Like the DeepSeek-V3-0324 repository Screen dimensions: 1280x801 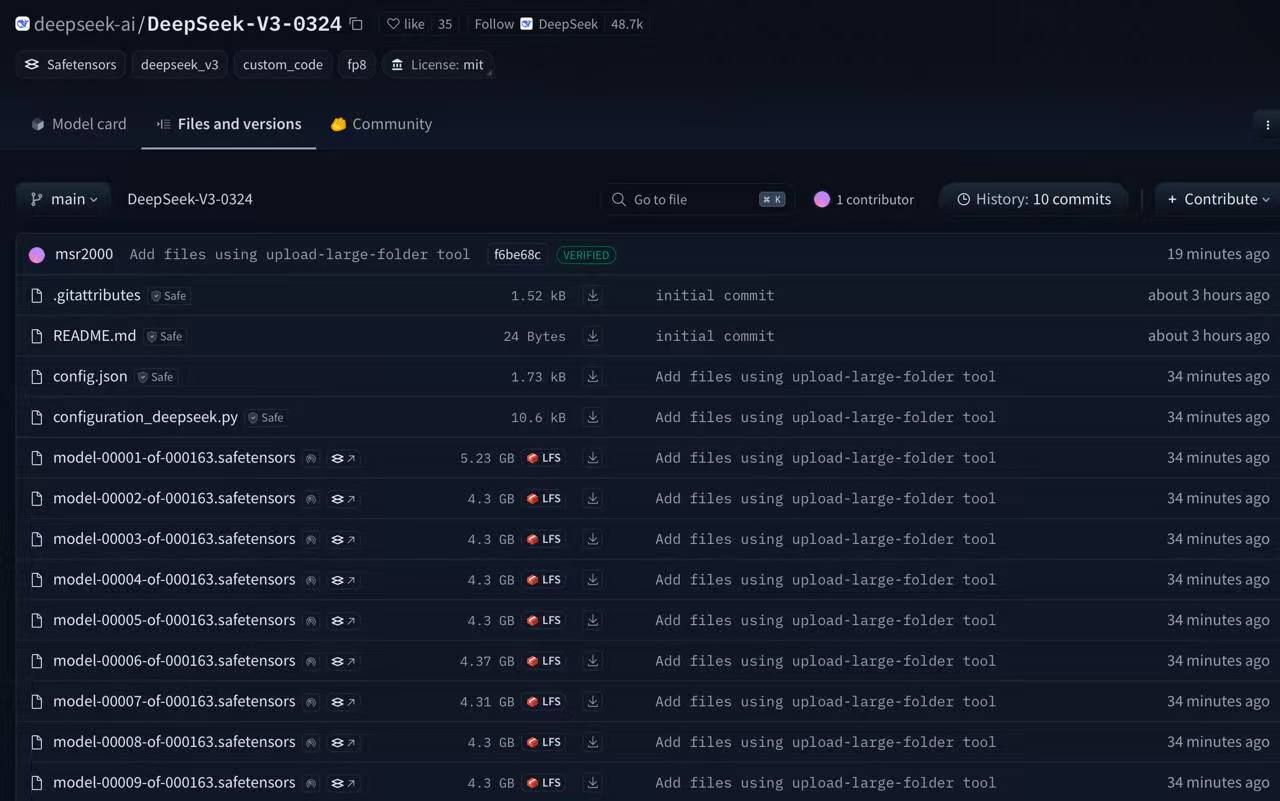[407, 24]
